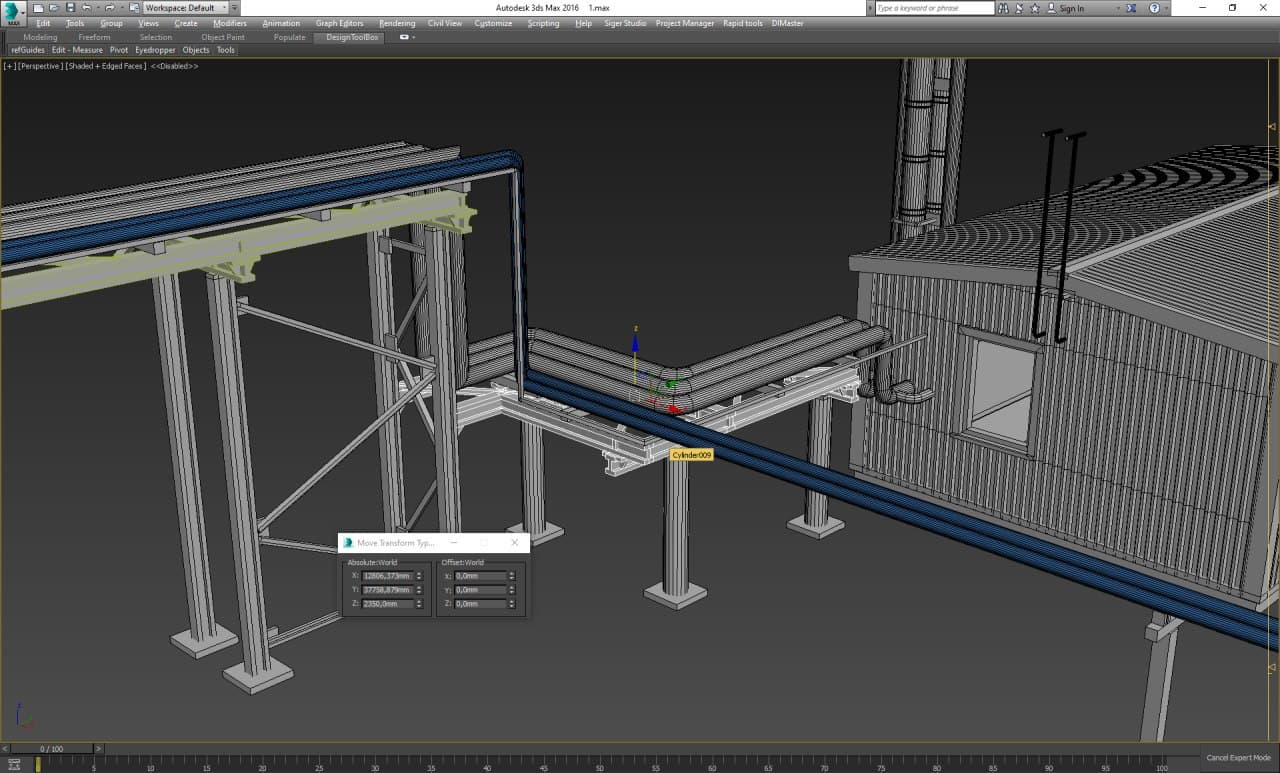Open the Shaded + Edged Faces viewport menu
The width and height of the screenshot is (1280, 773).
tap(106, 66)
